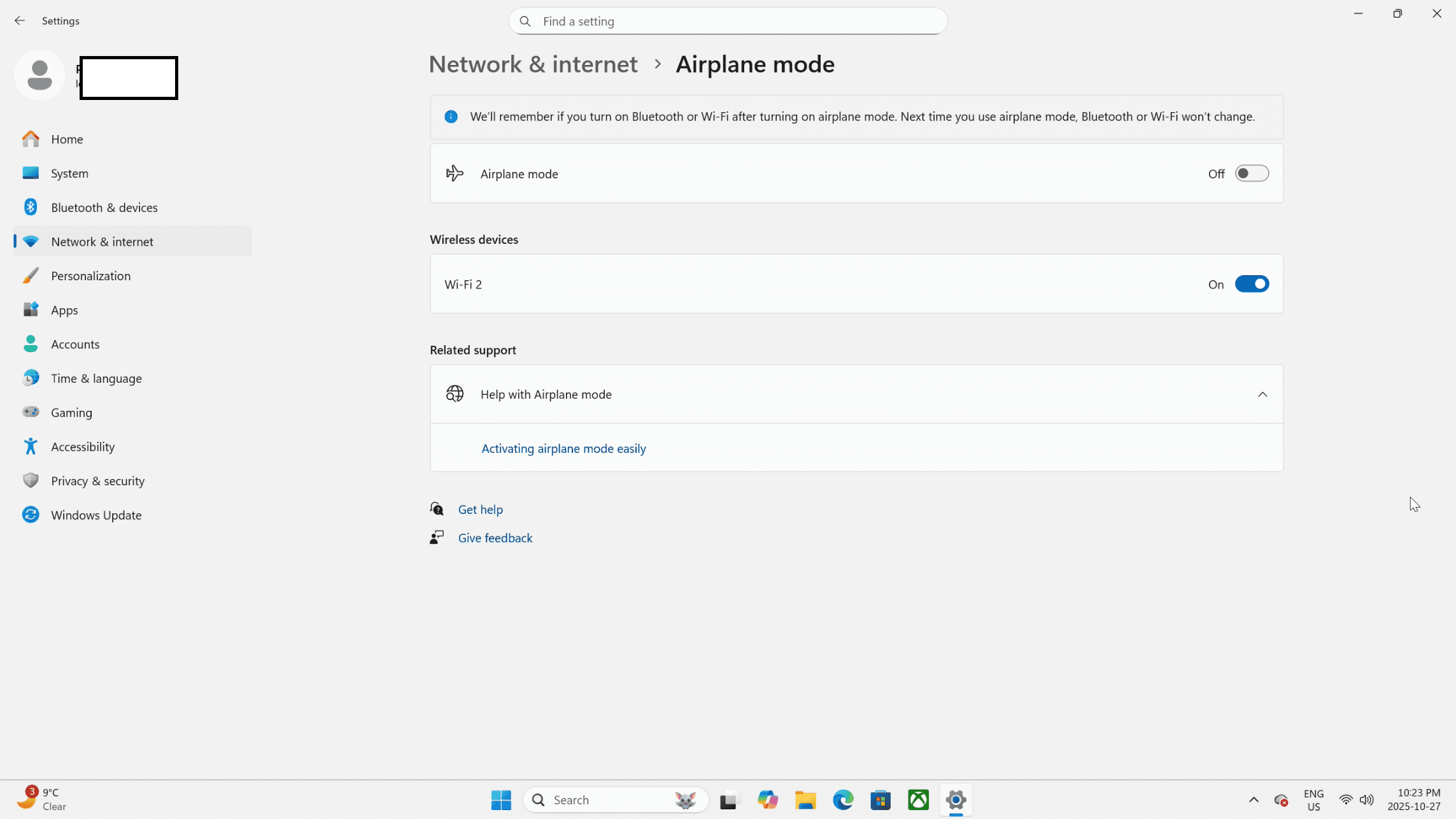Click the Find a setting search box

pos(727,22)
